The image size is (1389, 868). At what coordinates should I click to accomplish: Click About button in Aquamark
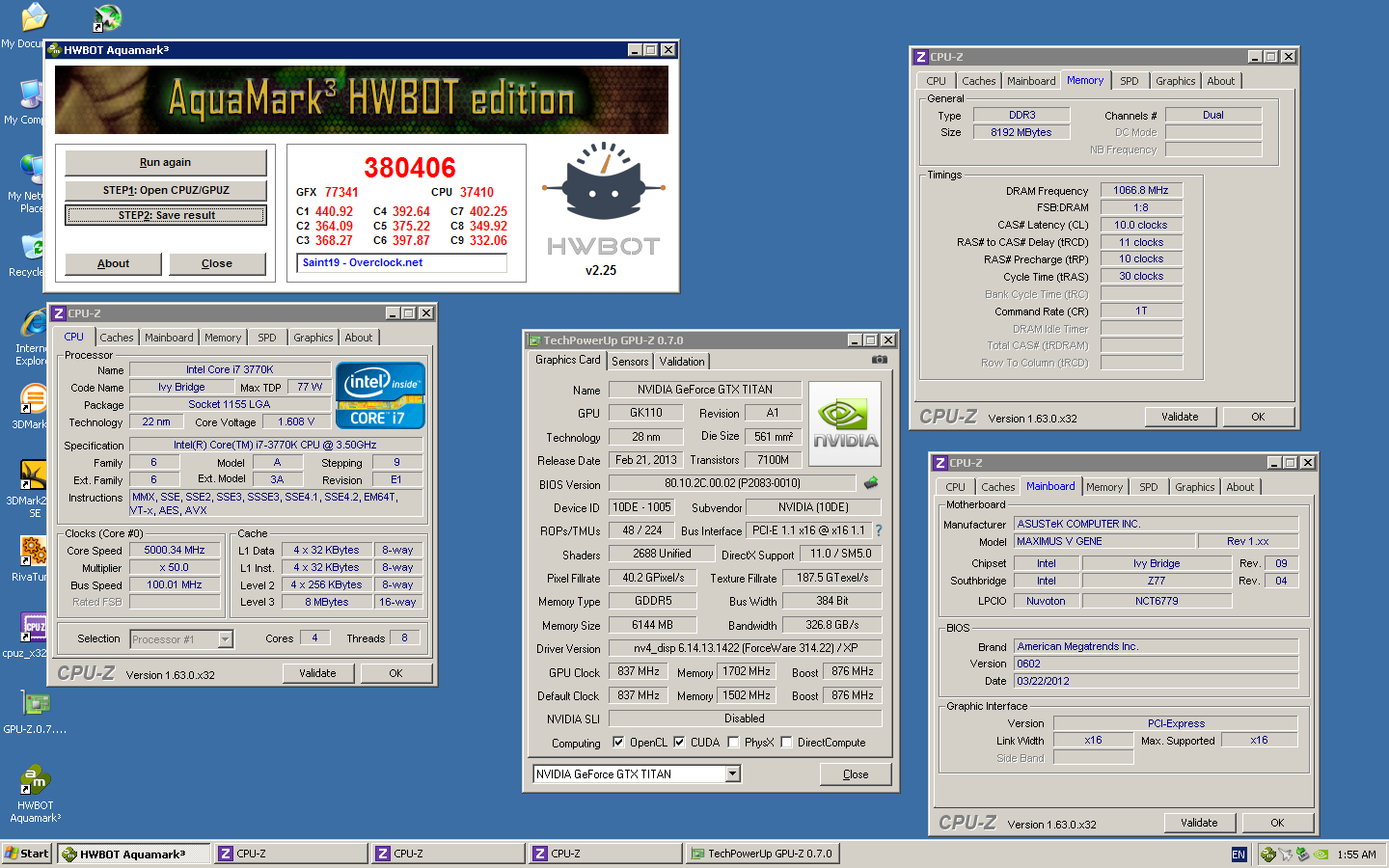point(113,263)
